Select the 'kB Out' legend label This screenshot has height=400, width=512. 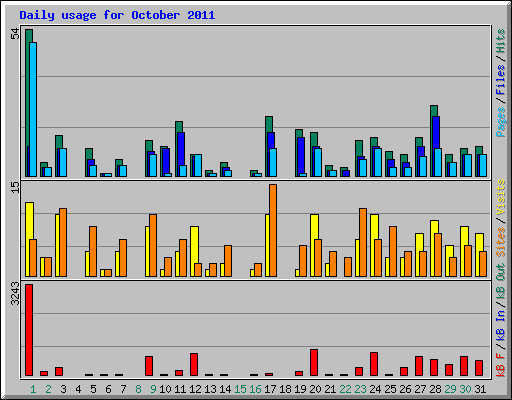[500, 282]
